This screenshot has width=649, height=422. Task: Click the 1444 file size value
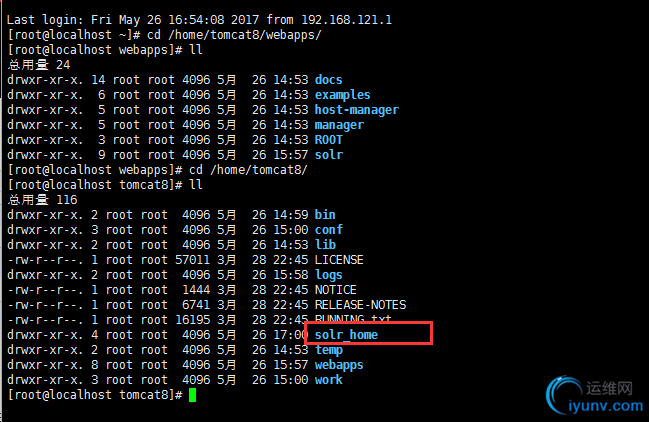click(196, 290)
